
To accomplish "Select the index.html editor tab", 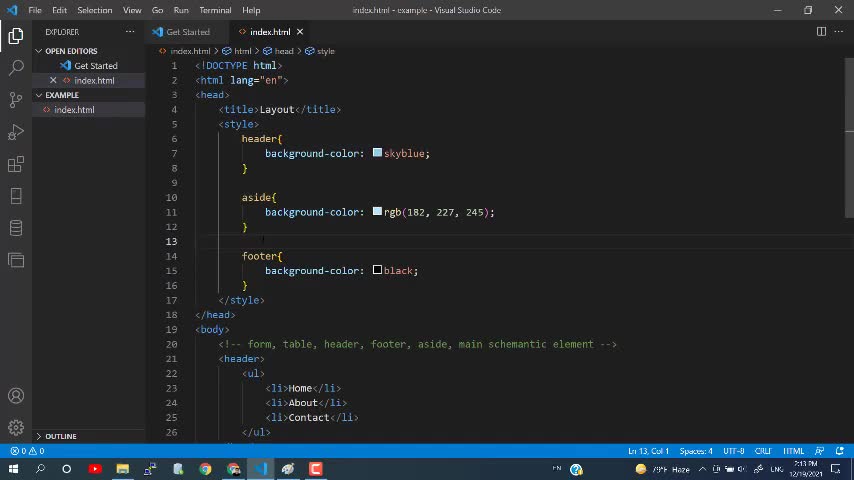I will coord(270,32).
